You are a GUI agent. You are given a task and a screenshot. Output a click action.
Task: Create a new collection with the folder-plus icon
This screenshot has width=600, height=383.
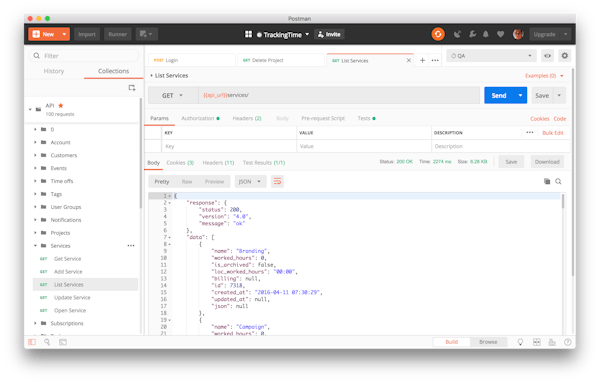(x=132, y=88)
